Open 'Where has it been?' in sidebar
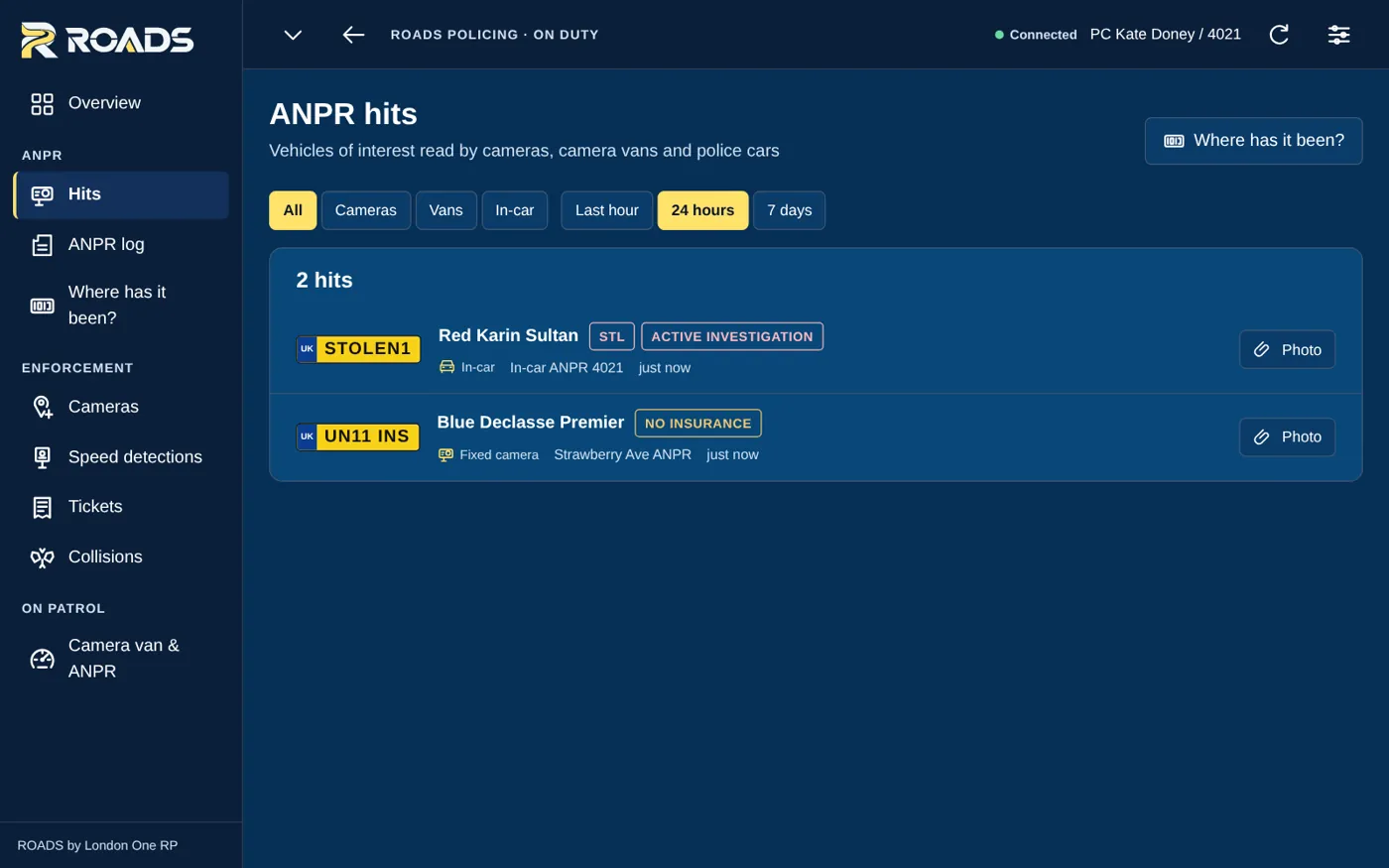The width and height of the screenshot is (1389, 868). [x=121, y=306]
